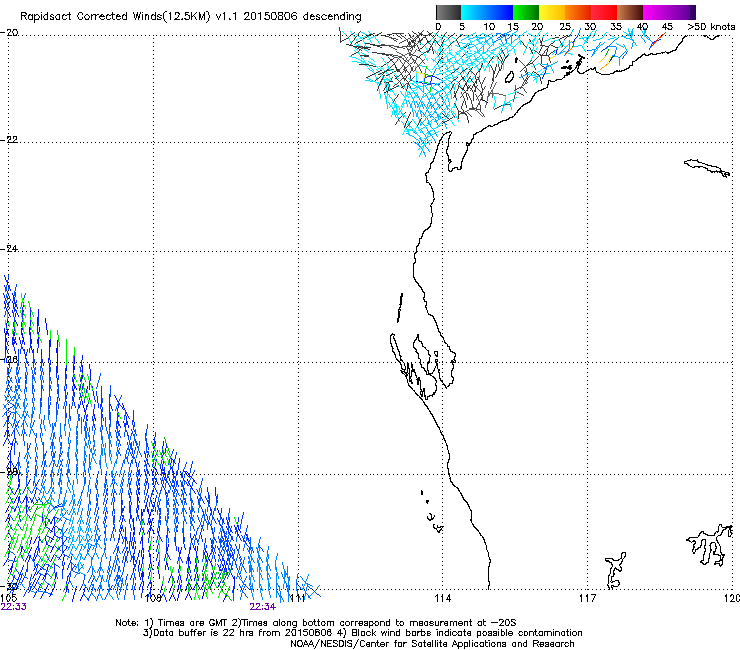Click the purple 22:34 time label
Image resolution: width=740 pixels, height=650 pixels.
pos(262,607)
